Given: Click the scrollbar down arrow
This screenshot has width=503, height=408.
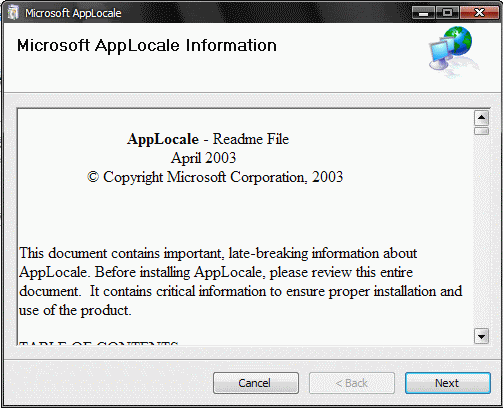Looking at the screenshot, I should point(481,336).
